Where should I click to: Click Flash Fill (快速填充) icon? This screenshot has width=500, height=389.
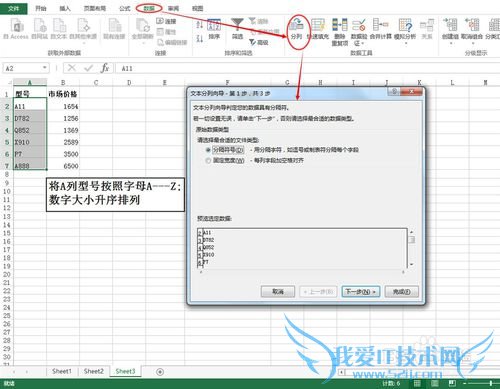tap(318, 29)
